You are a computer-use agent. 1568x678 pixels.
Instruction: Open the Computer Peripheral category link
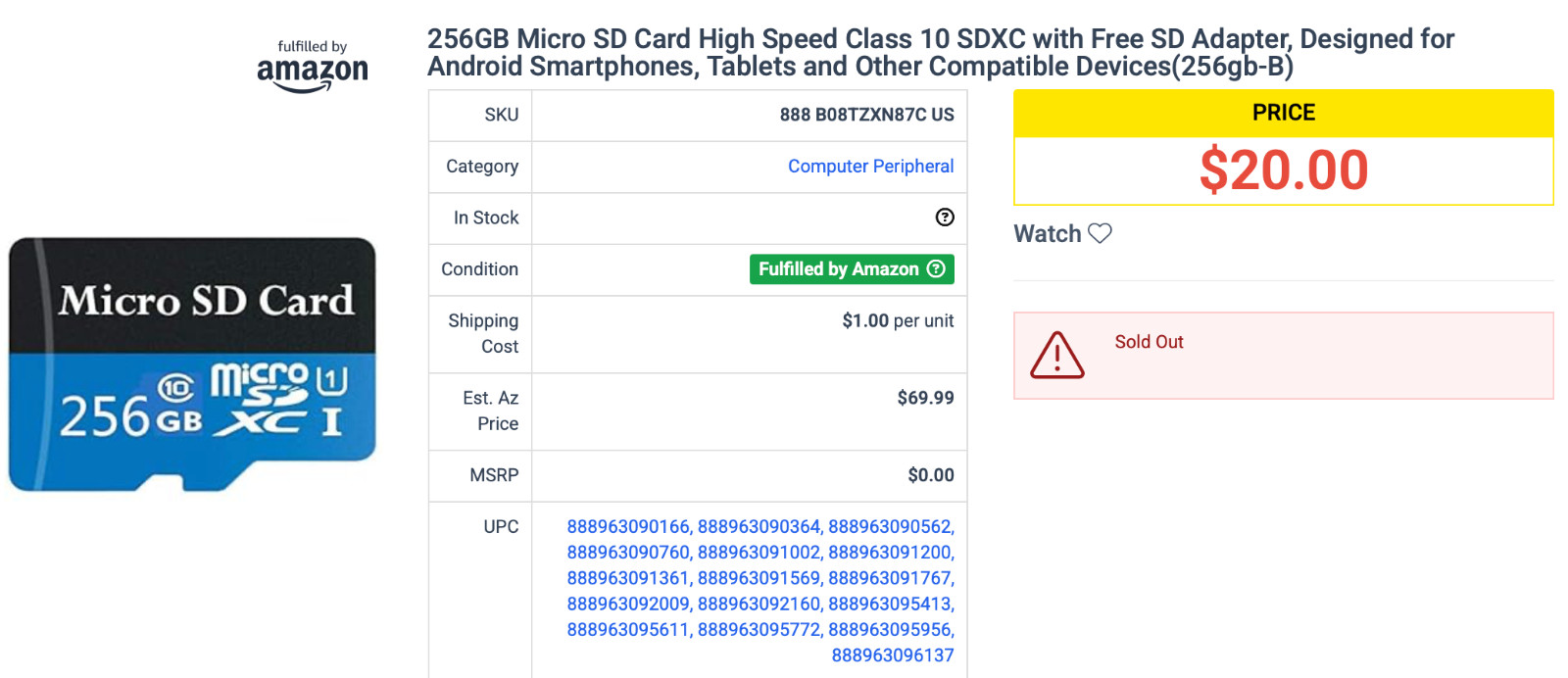[870, 167]
